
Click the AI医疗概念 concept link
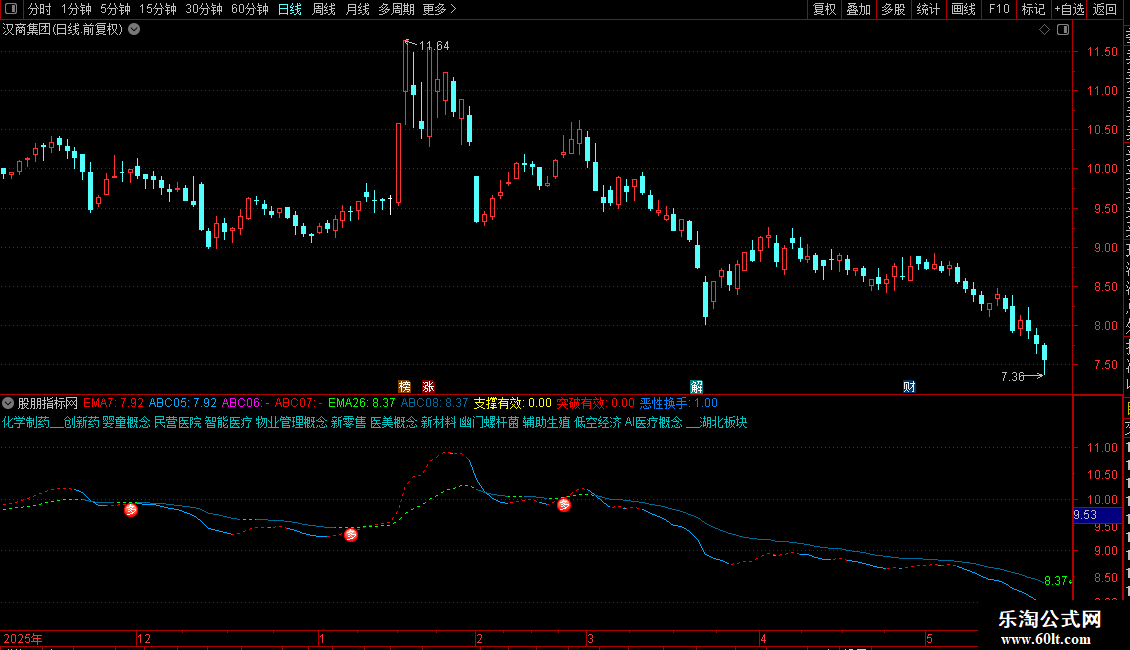(654, 422)
